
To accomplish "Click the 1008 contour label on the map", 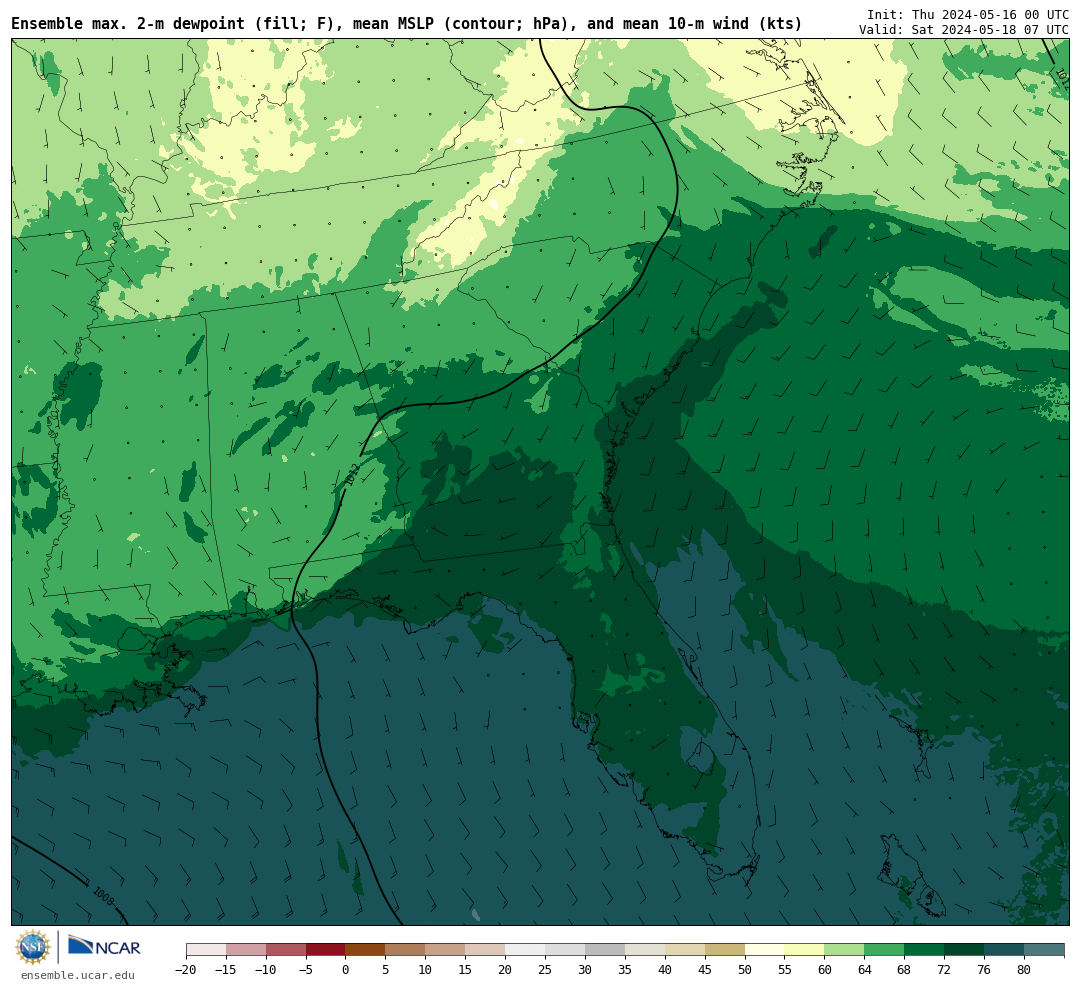I will pyautogui.click(x=103, y=897).
